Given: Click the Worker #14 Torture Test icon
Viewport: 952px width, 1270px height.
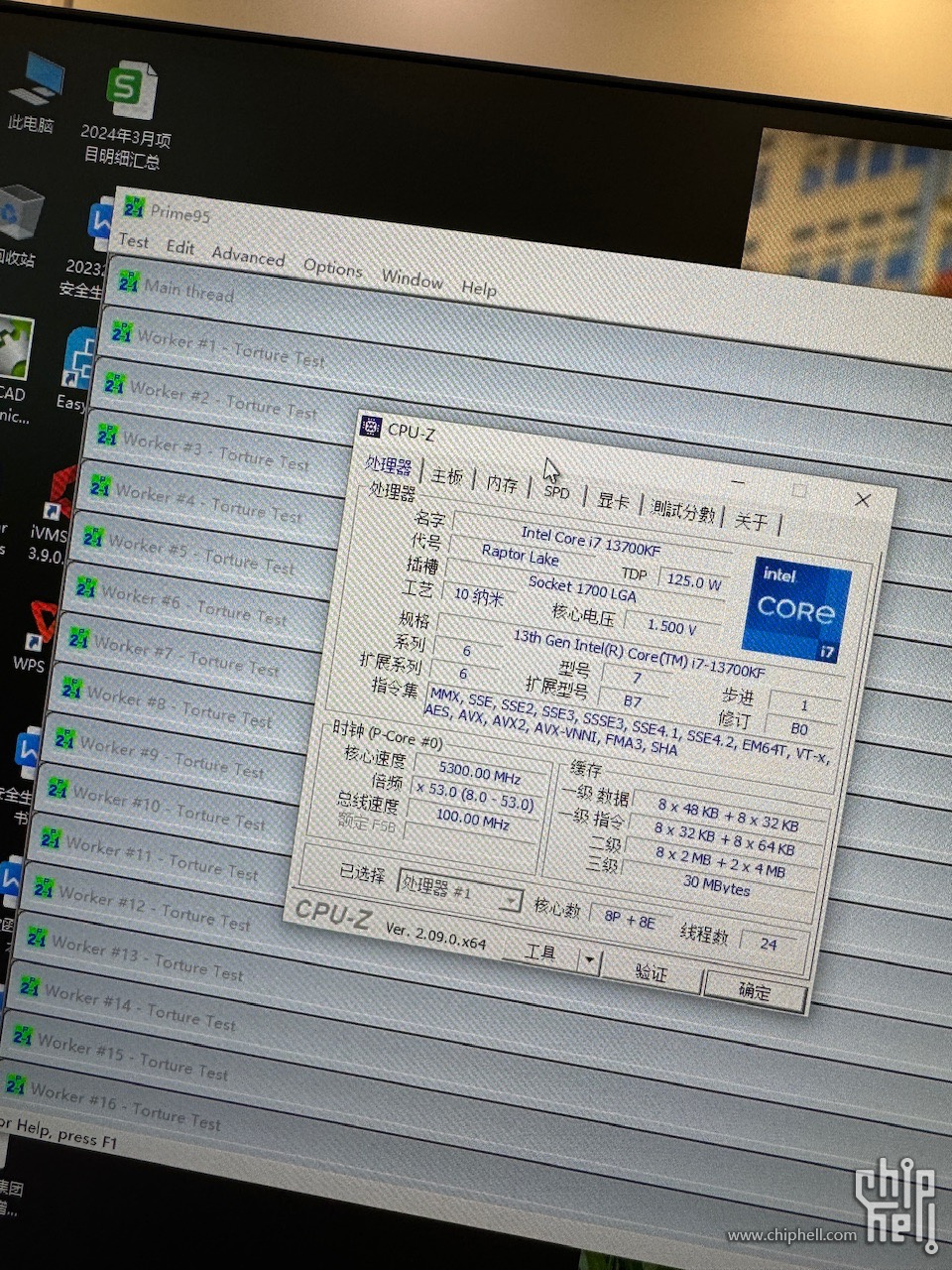Looking at the screenshot, I should [30, 987].
